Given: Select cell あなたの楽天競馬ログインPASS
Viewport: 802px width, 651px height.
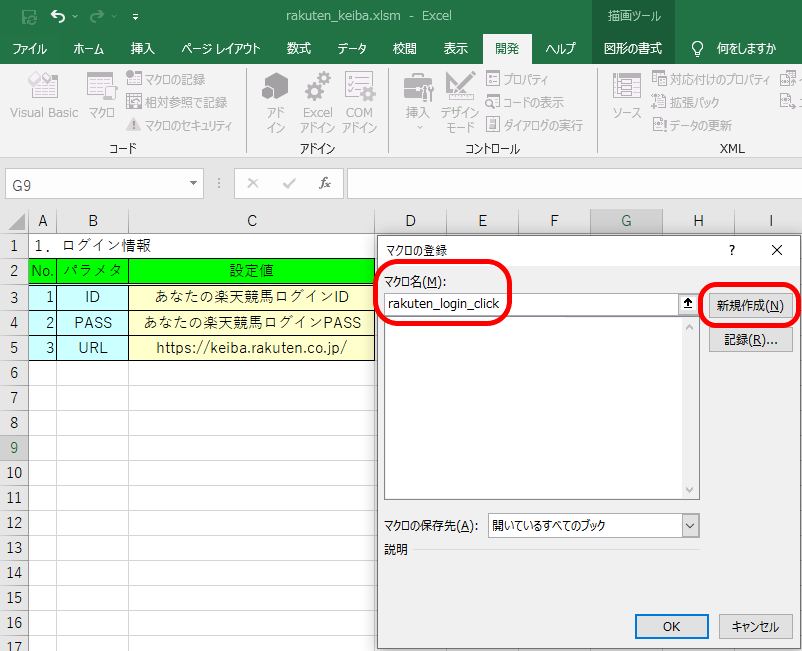Looking at the screenshot, I should point(252,323).
